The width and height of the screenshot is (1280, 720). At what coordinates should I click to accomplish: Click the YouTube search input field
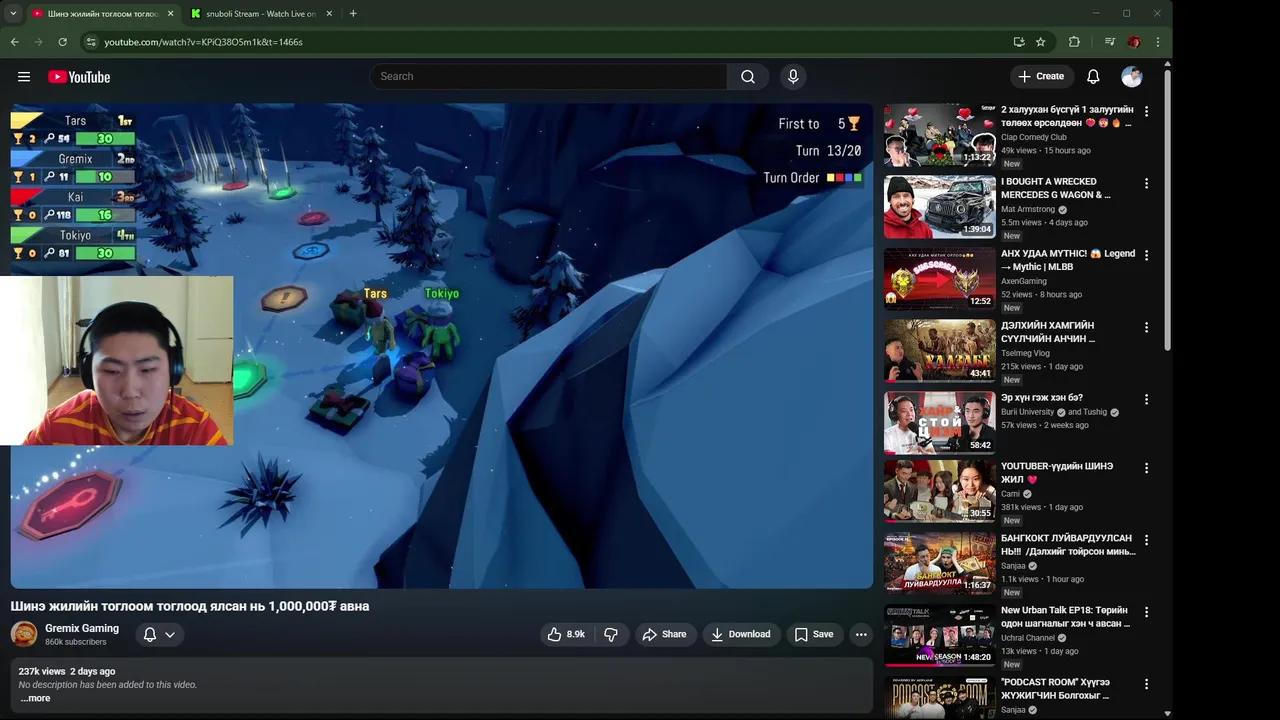pos(549,77)
